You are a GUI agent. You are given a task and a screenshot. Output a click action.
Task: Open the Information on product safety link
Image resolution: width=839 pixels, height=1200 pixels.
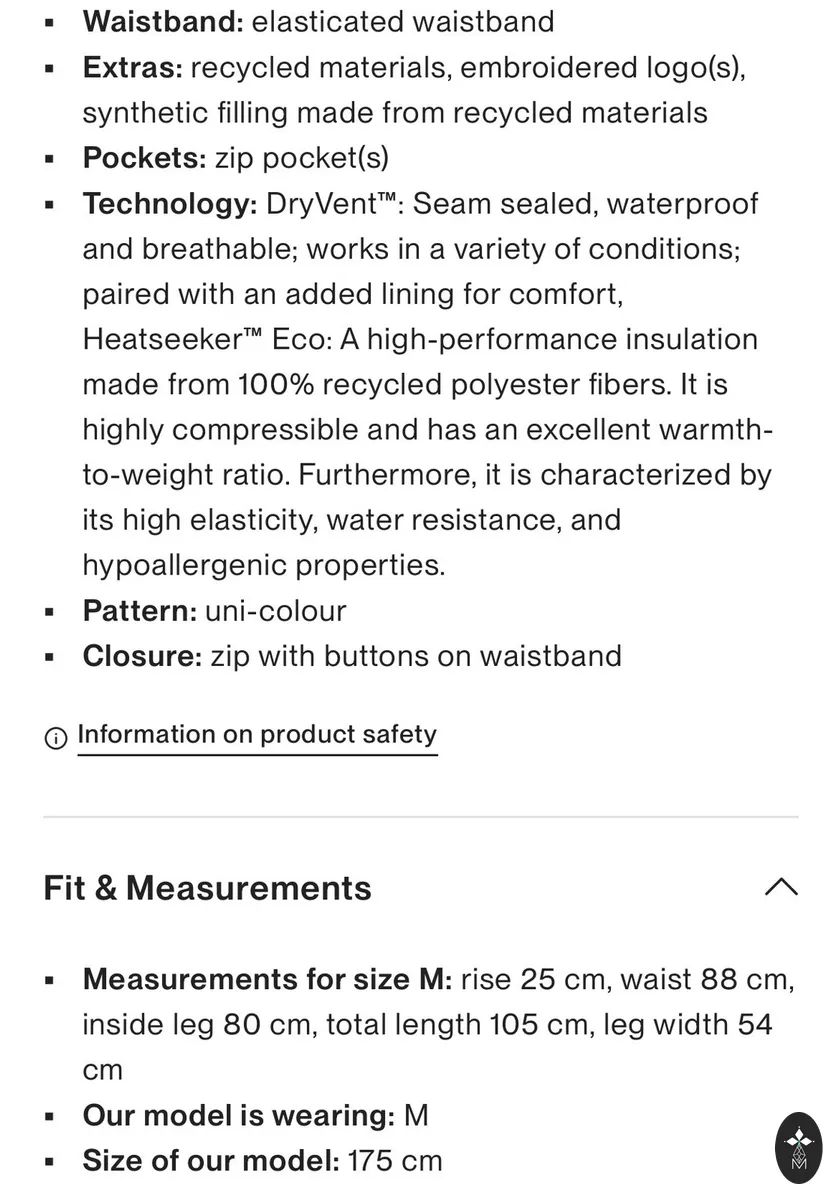(x=257, y=735)
